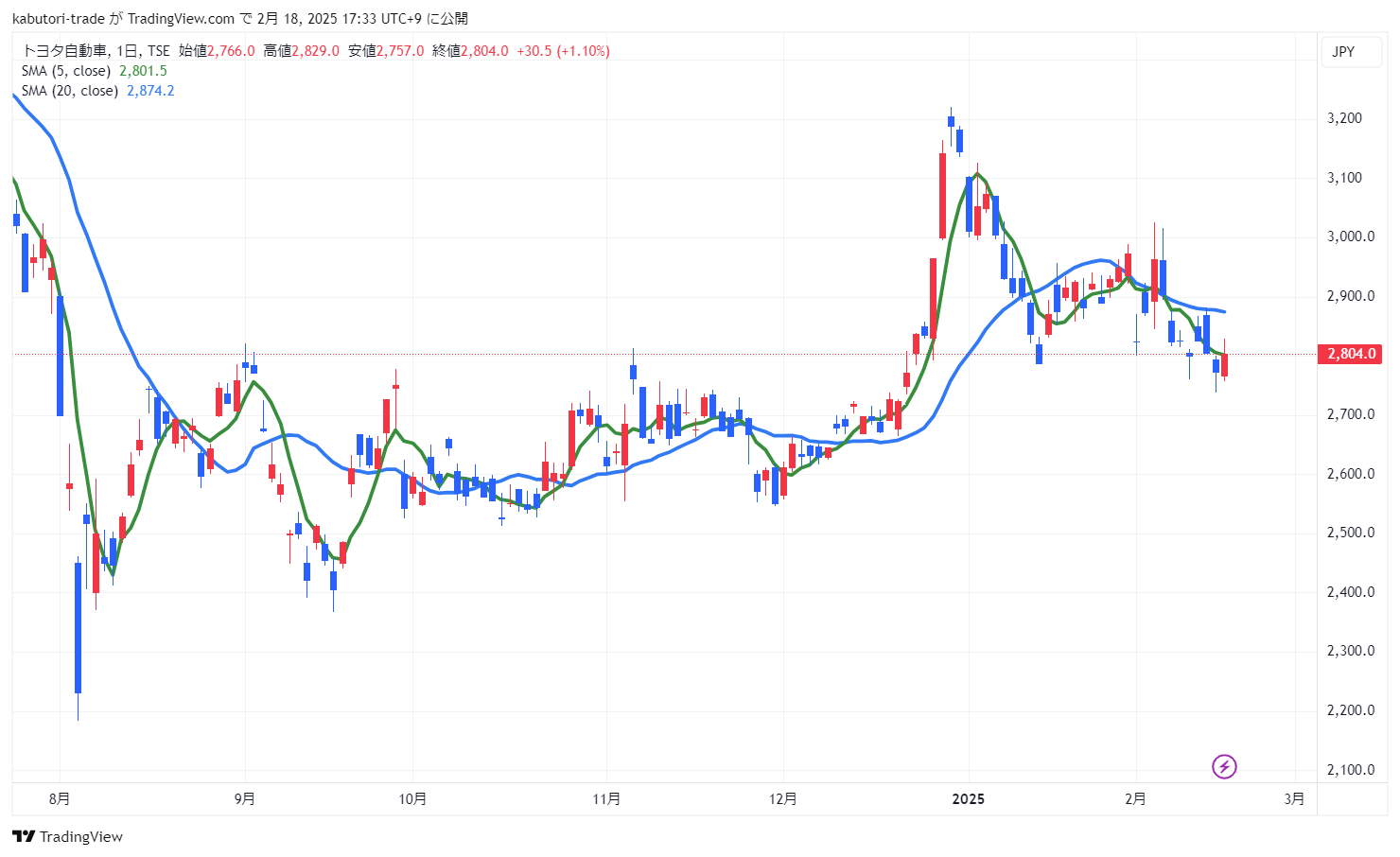
Task: Click the kabutori-trade publisher text
Action: (59, 19)
